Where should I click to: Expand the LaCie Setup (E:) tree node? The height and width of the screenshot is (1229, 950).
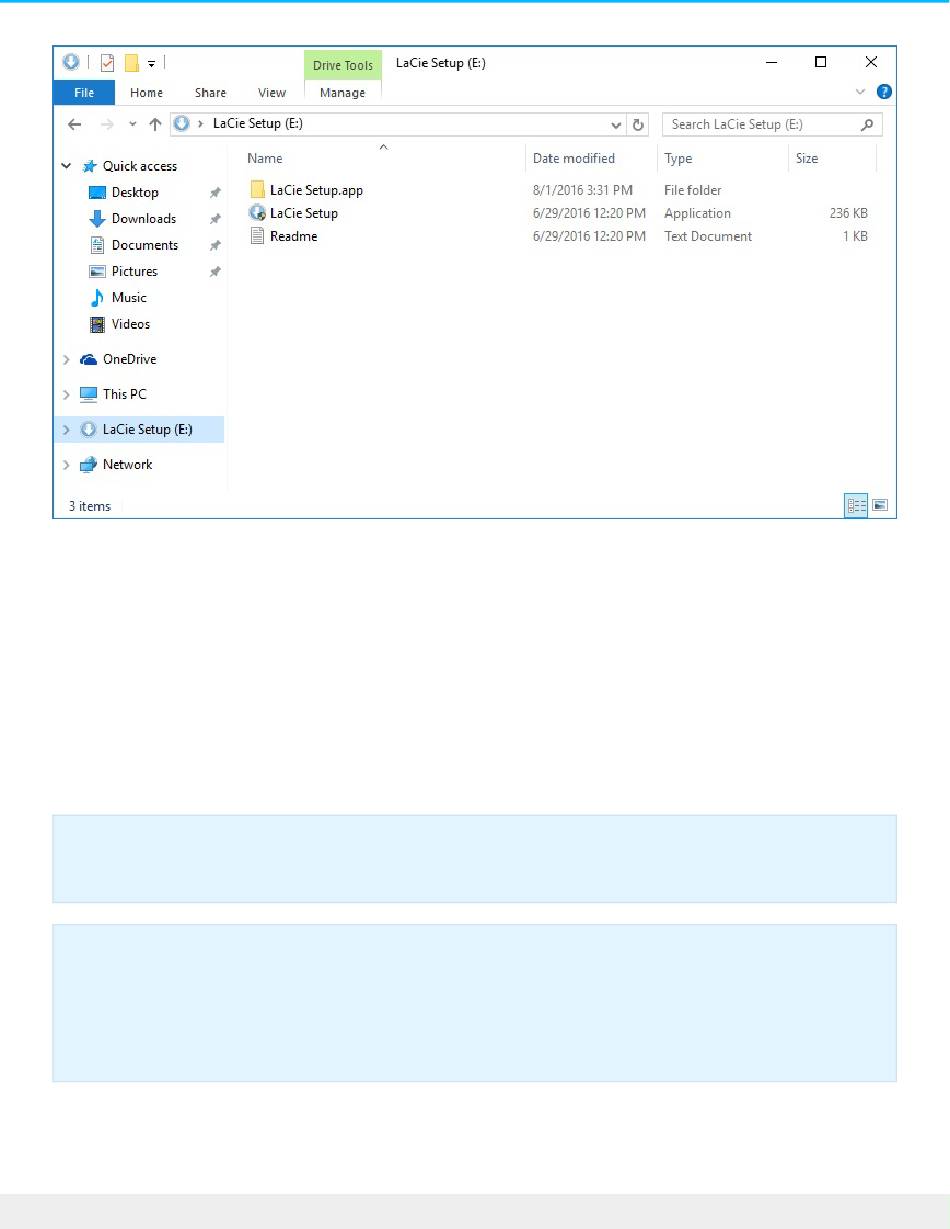[67, 429]
